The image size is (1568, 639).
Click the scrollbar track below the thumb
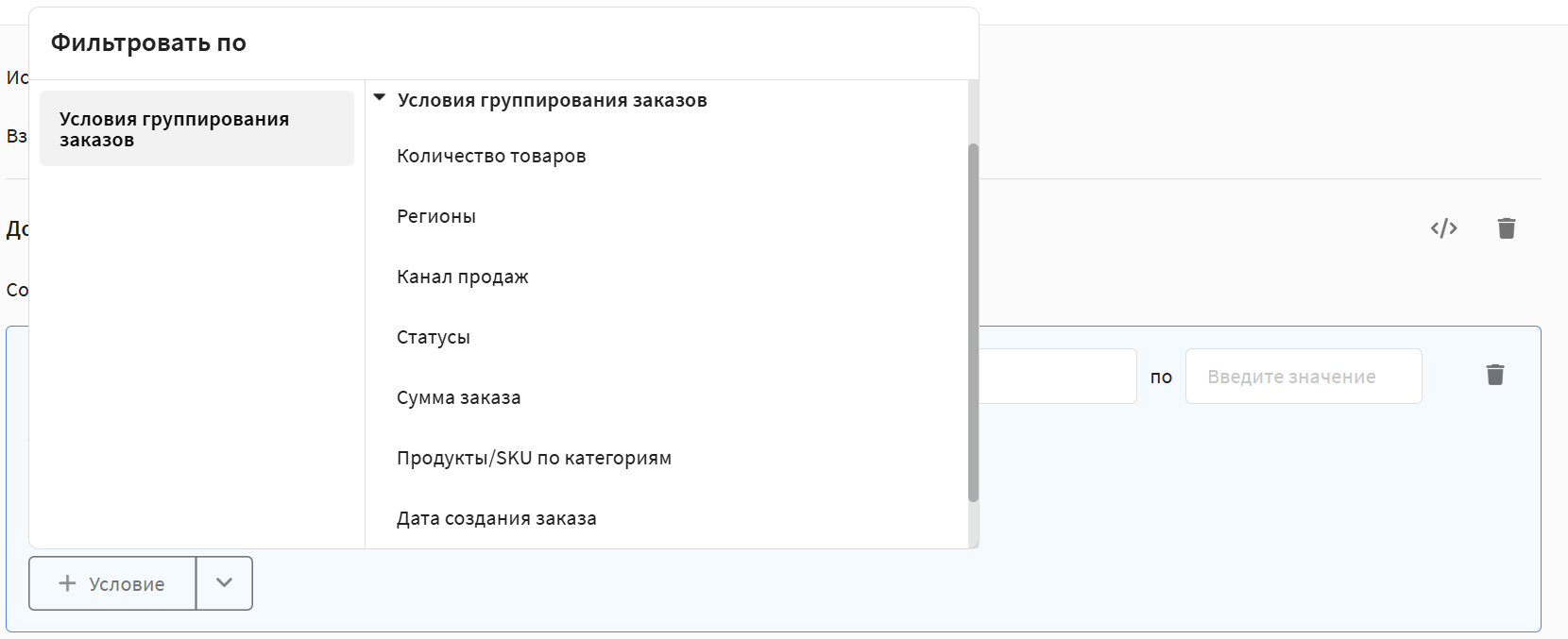[x=973, y=525]
